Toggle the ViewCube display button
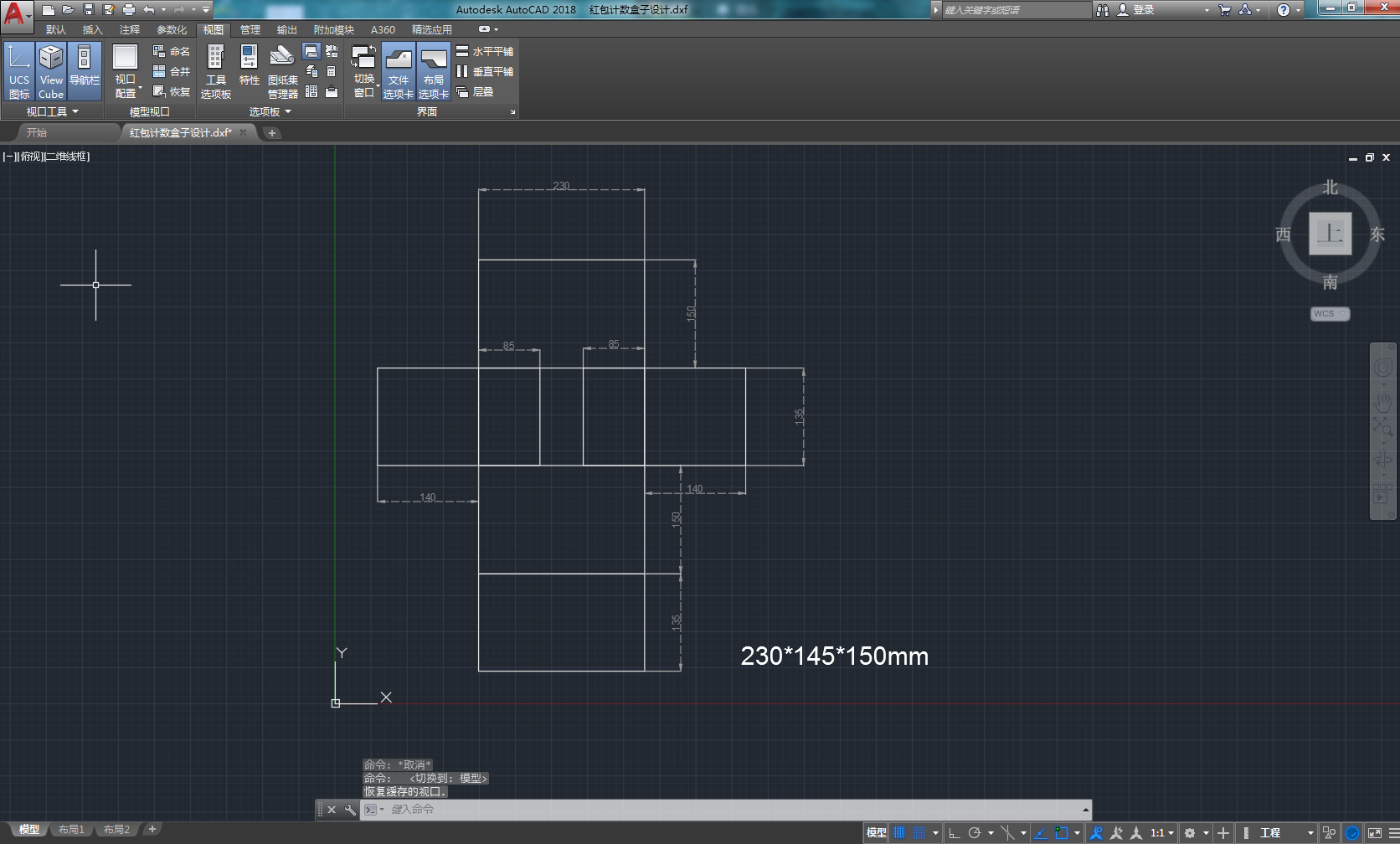The image size is (1400, 844). (51, 72)
